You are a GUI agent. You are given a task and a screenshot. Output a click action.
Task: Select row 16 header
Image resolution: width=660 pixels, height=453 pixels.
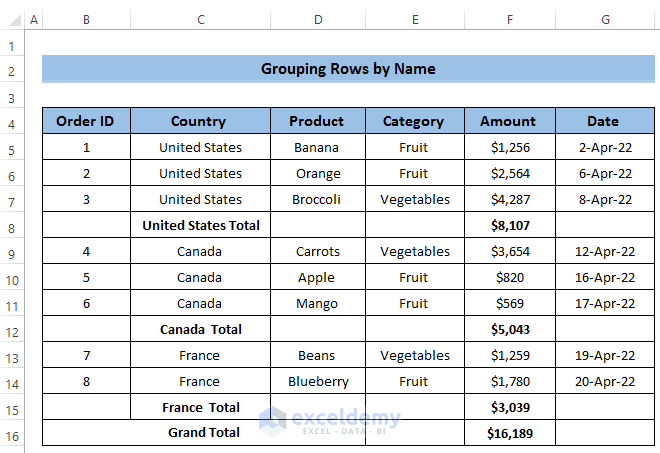(13, 434)
